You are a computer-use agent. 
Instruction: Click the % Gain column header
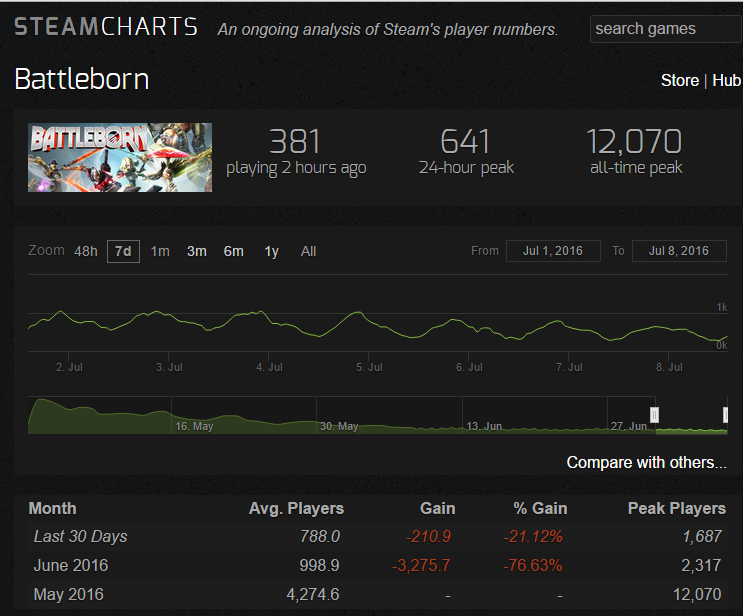click(x=540, y=508)
